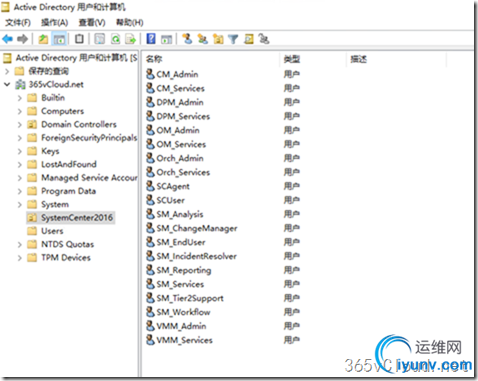Open the 文件(F) menu
The width and height of the screenshot is (478, 381).
(18, 22)
